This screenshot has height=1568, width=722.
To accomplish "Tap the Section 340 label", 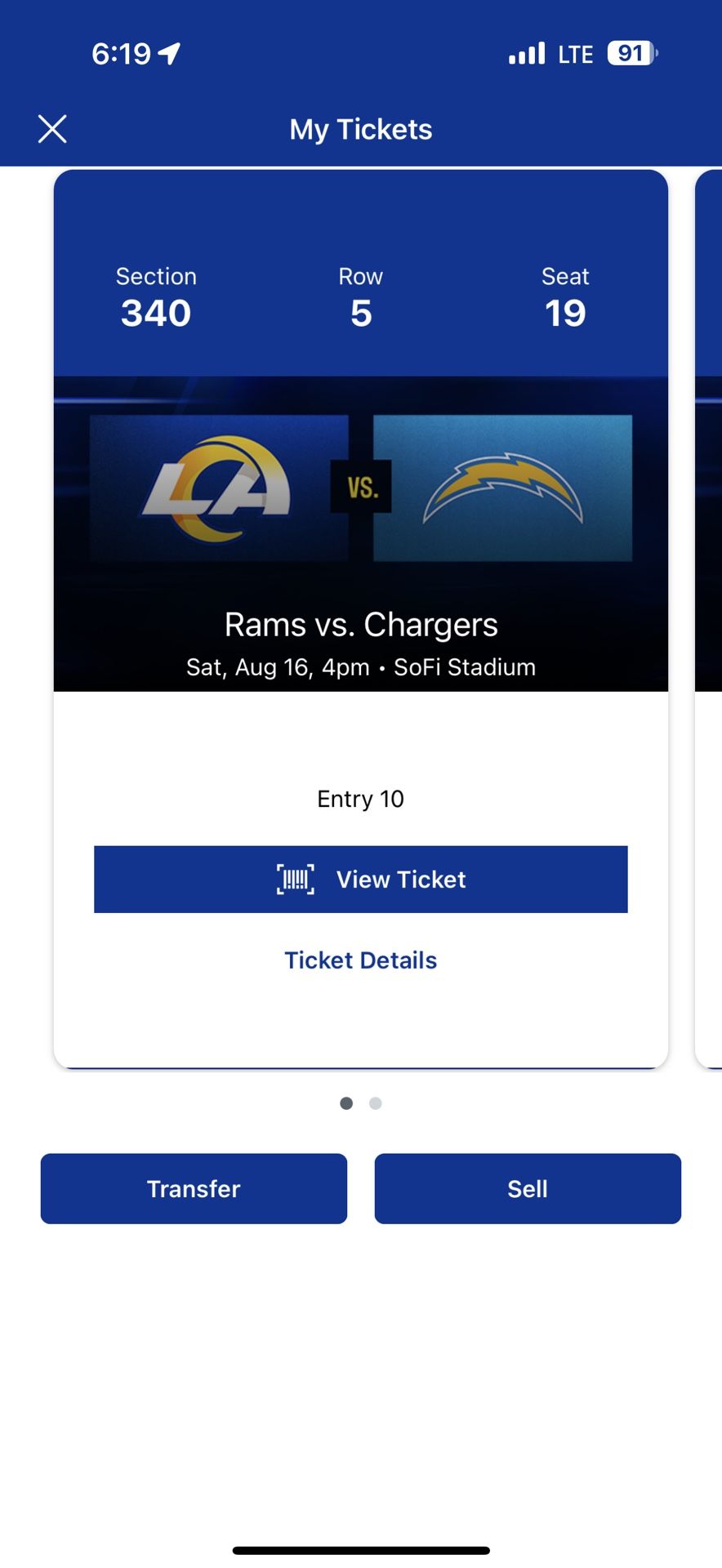I will click(156, 299).
